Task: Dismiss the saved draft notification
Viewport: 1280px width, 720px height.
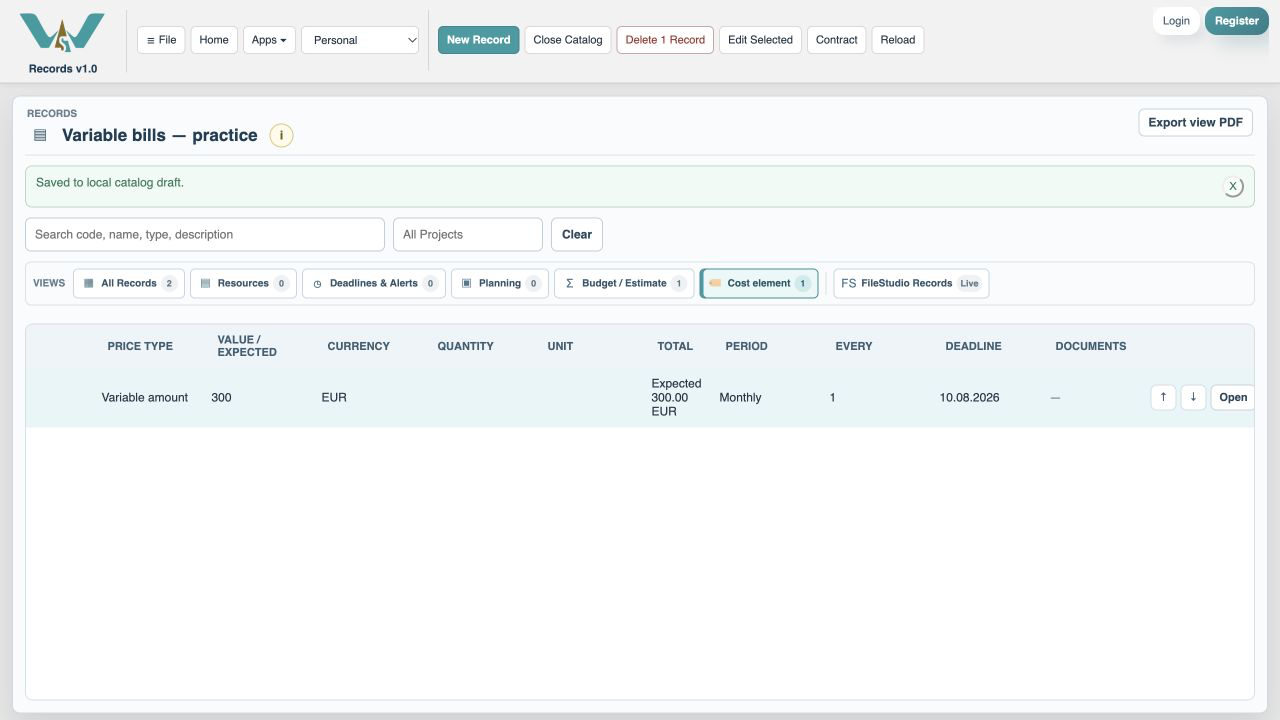Action: (1233, 186)
